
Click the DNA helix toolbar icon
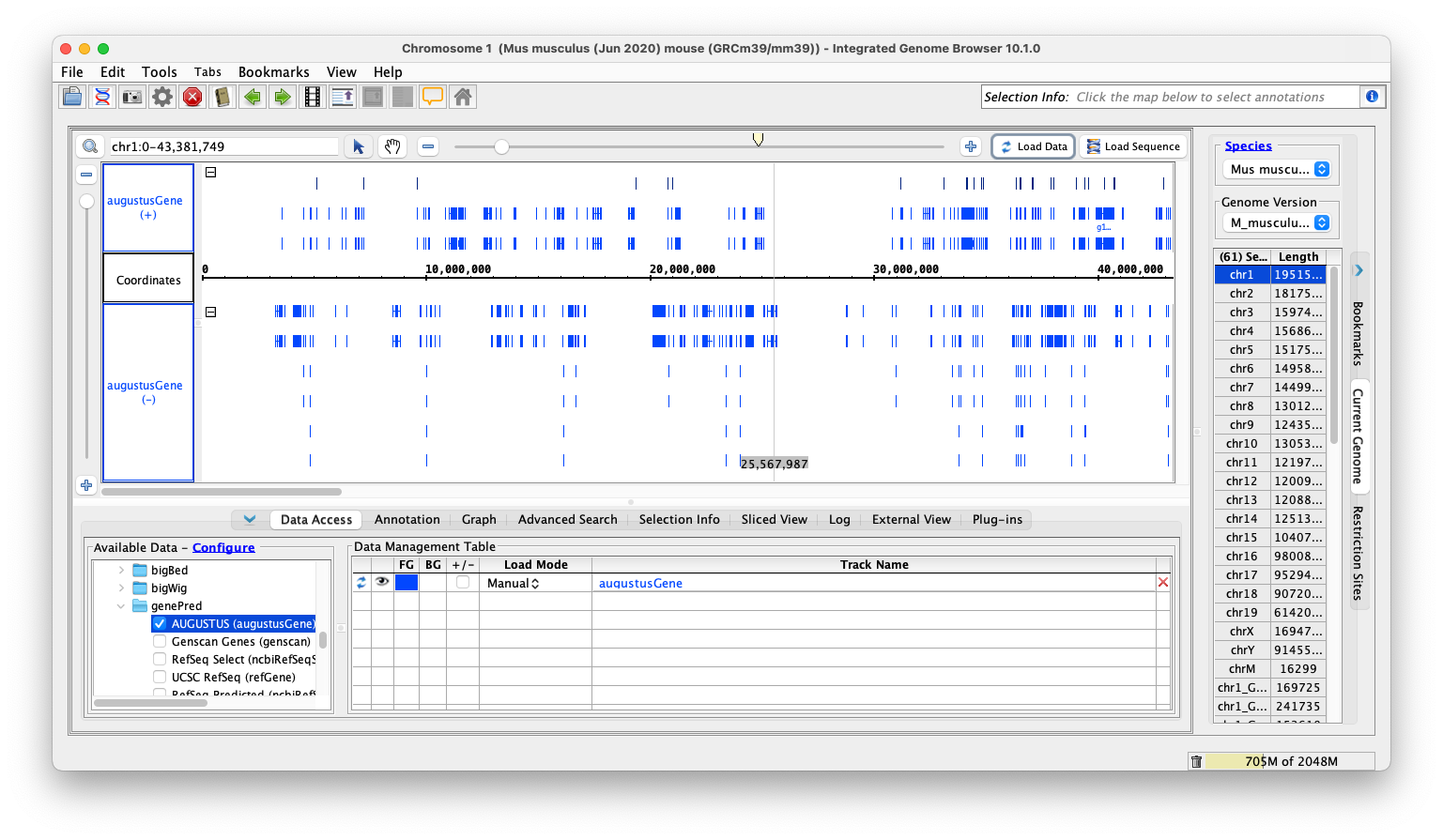(x=102, y=97)
